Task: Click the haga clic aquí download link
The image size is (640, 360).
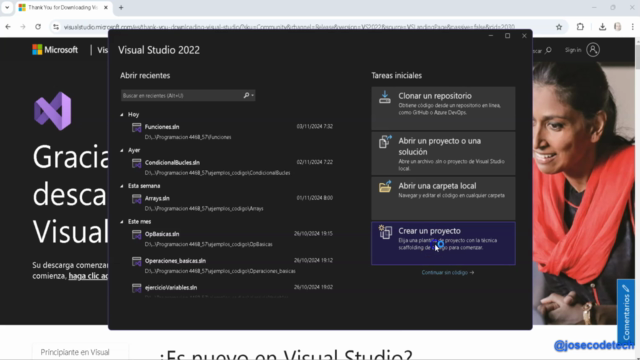Action: point(88,276)
